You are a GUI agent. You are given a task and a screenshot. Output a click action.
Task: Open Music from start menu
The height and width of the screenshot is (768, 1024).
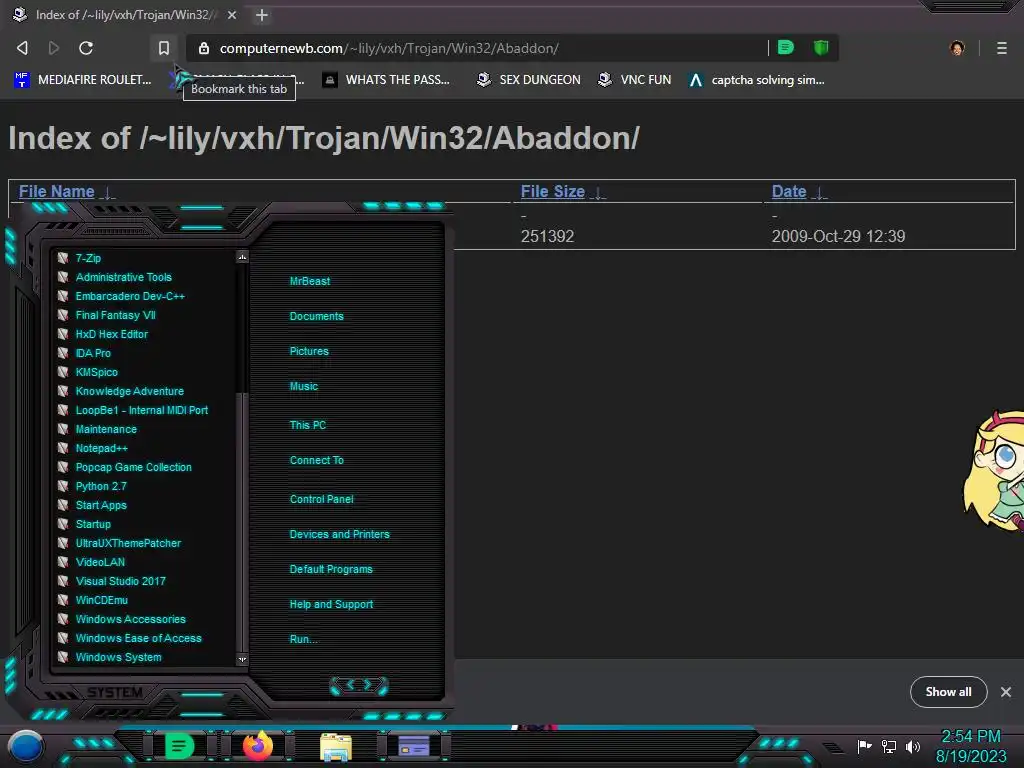(304, 386)
